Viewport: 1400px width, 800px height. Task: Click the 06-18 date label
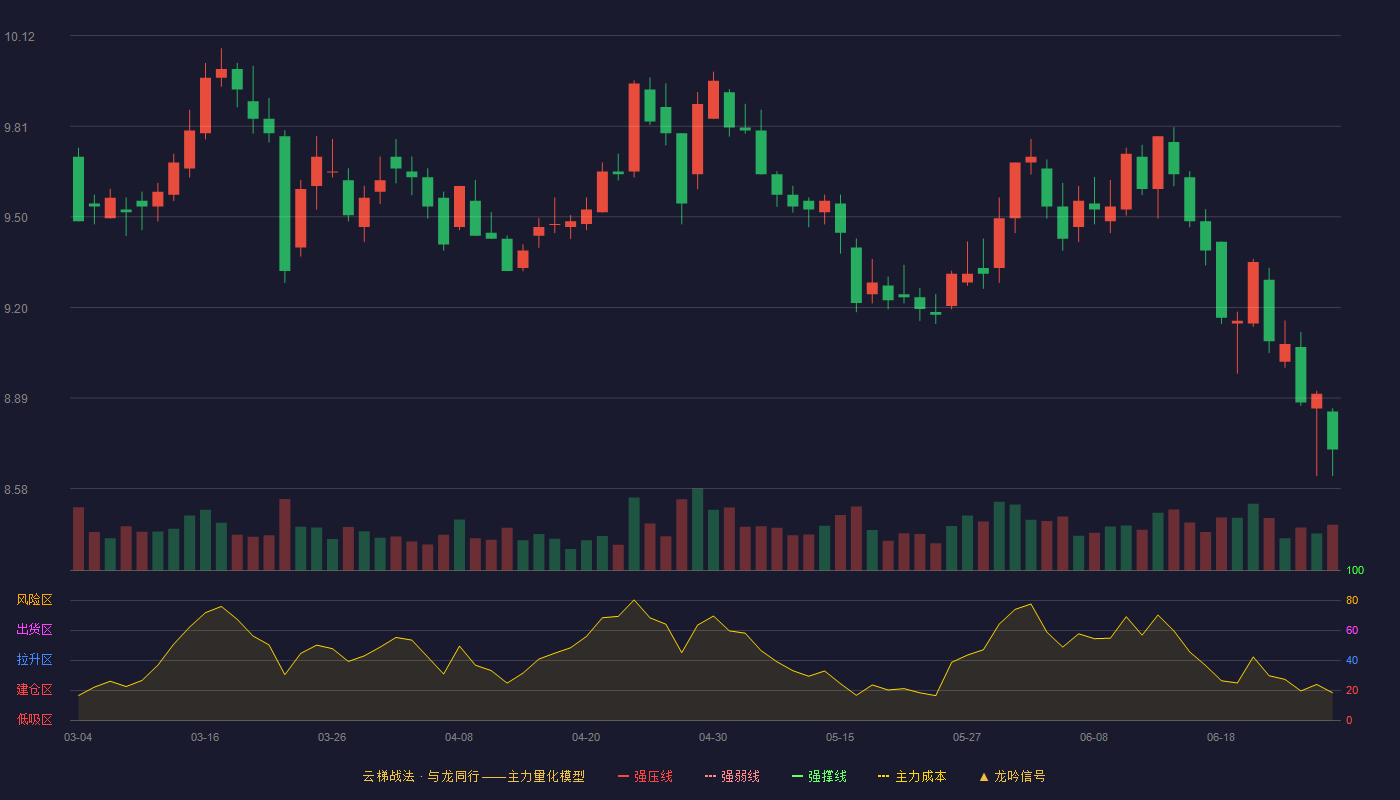(x=1221, y=737)
